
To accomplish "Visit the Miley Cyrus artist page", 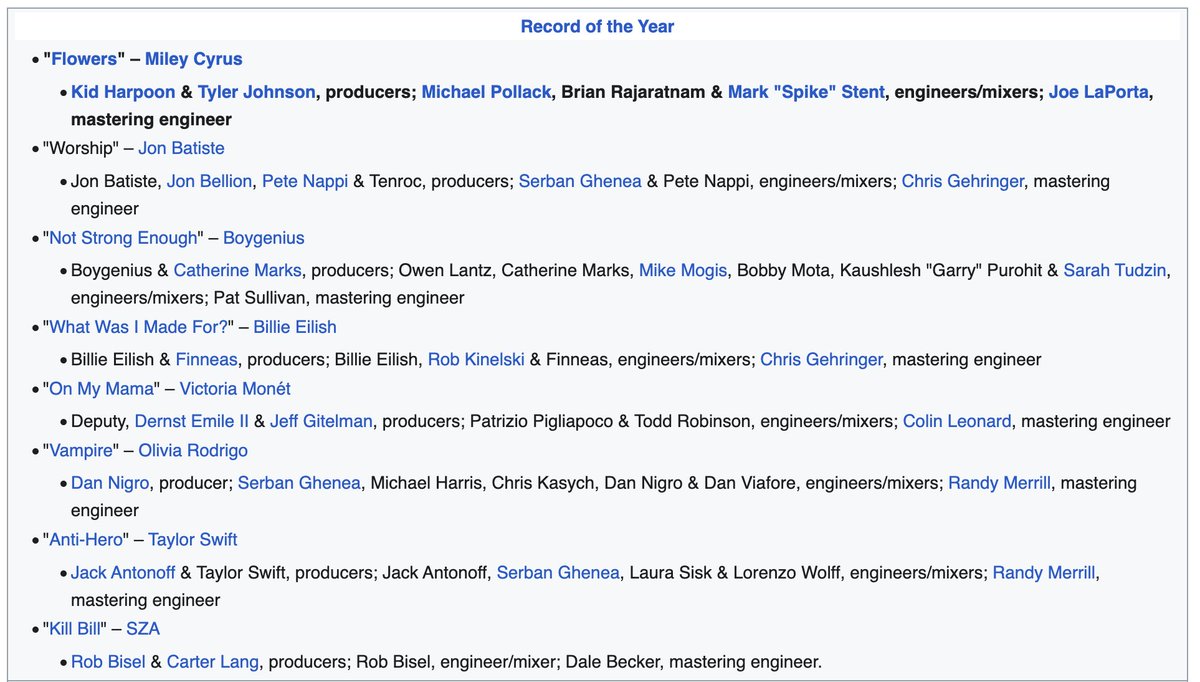I will click(x=192, y=59).
